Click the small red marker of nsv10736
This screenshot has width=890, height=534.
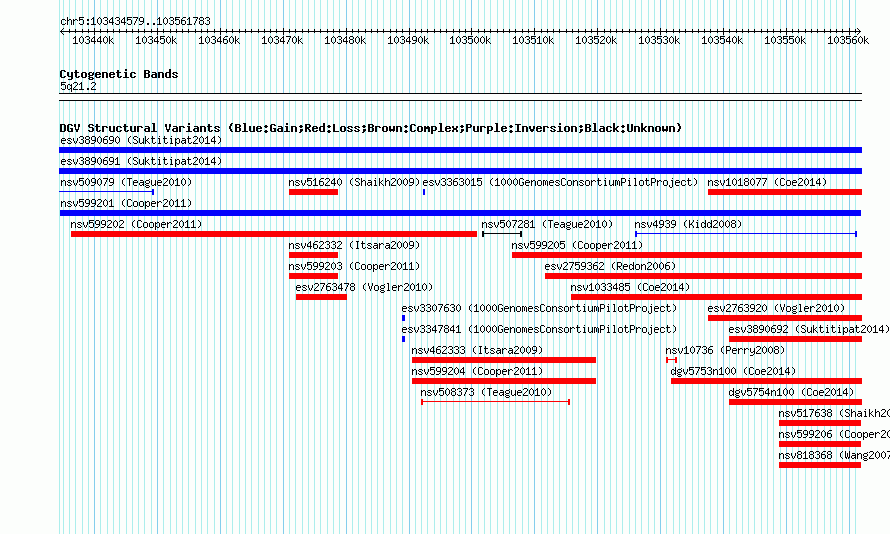[671, 360]
